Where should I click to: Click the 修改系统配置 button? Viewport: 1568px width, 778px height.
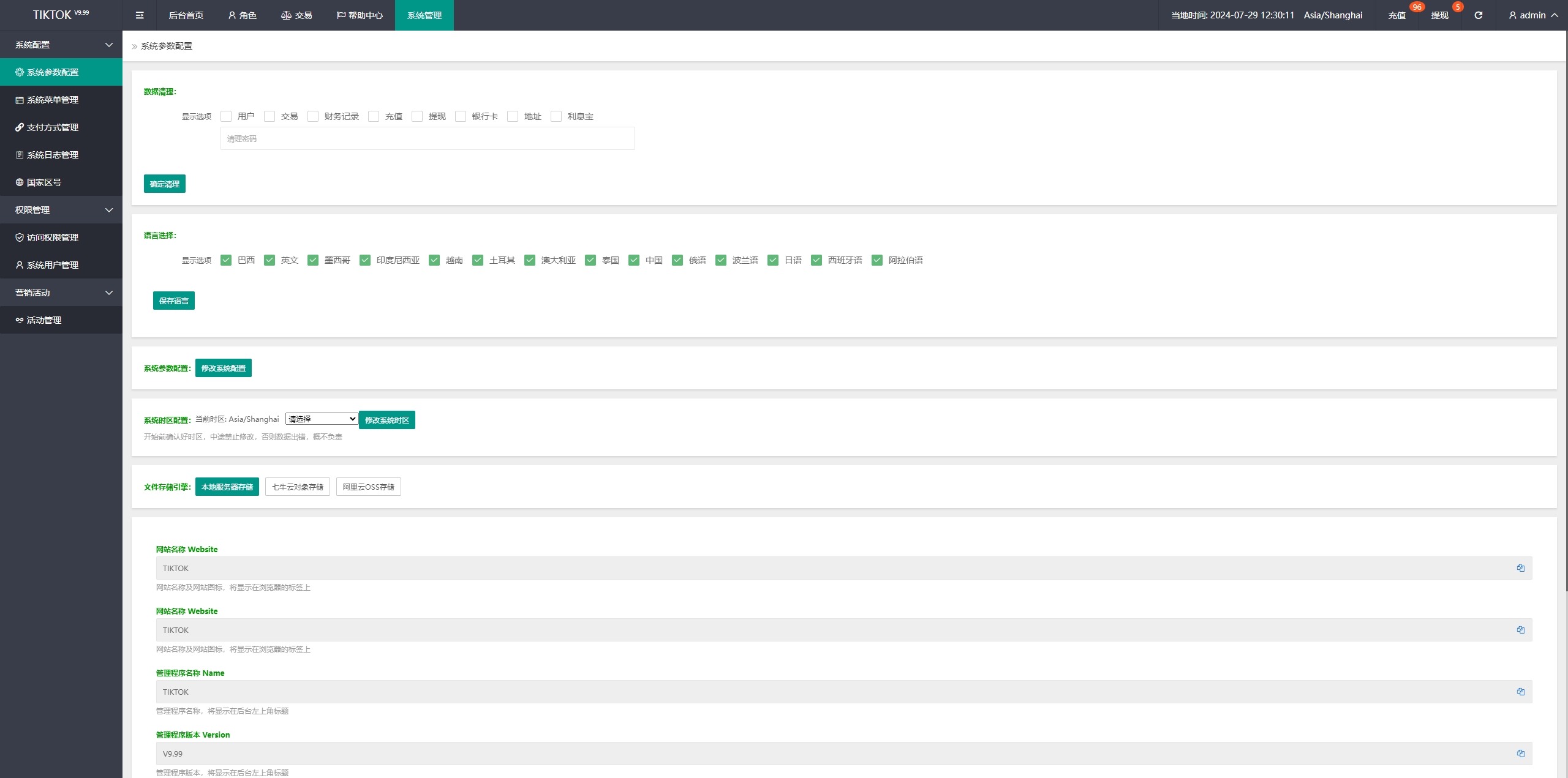click(224, 368)
